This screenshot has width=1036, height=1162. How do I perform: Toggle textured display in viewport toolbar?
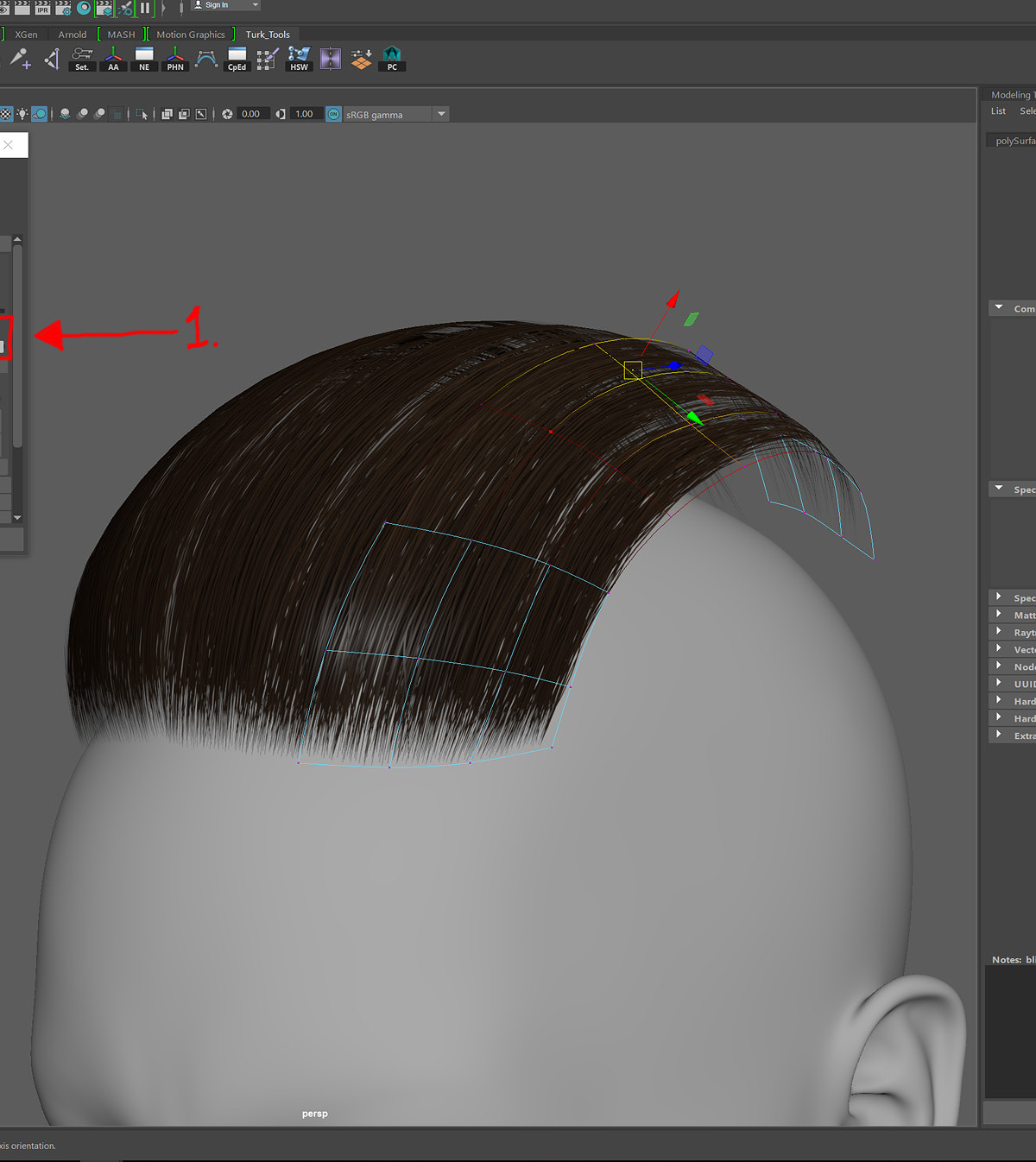pyautogui.click(x=6, y=114)
